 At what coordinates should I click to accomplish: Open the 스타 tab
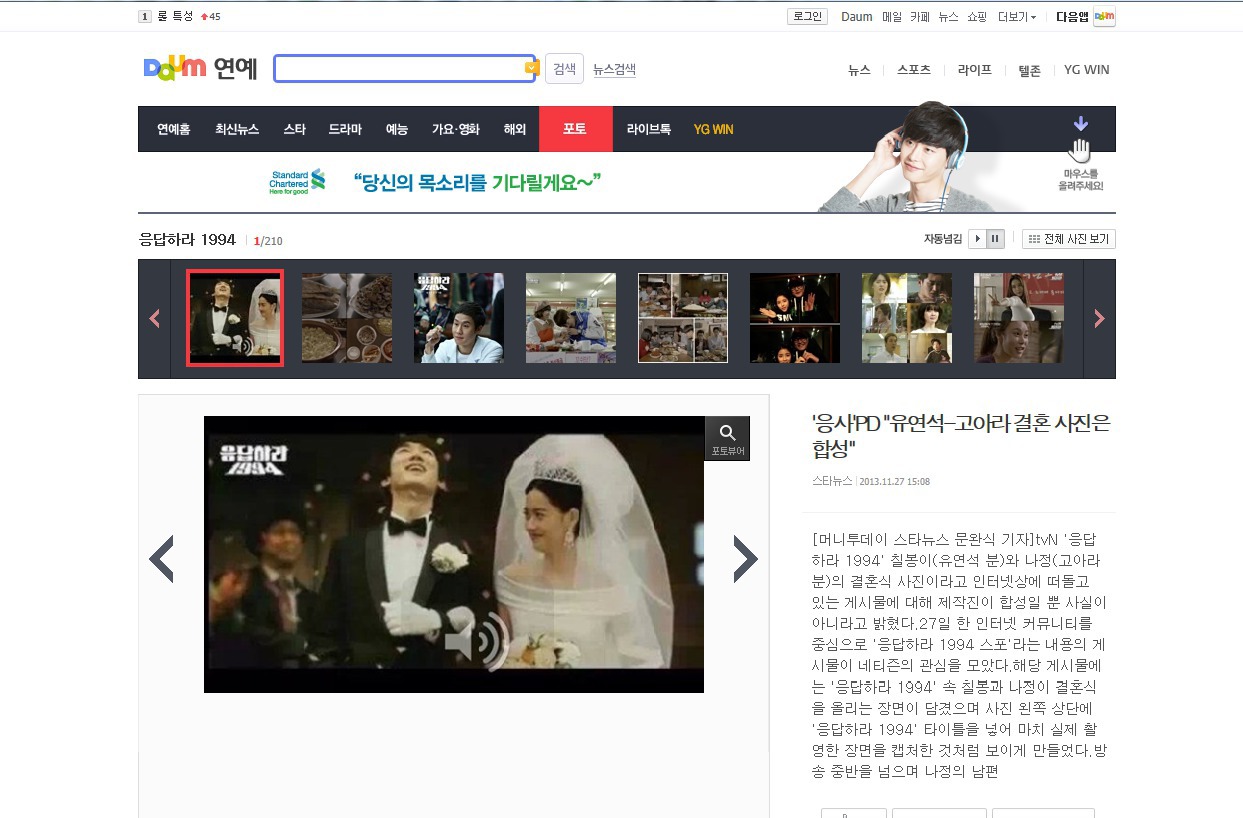(x=294, y=129)
